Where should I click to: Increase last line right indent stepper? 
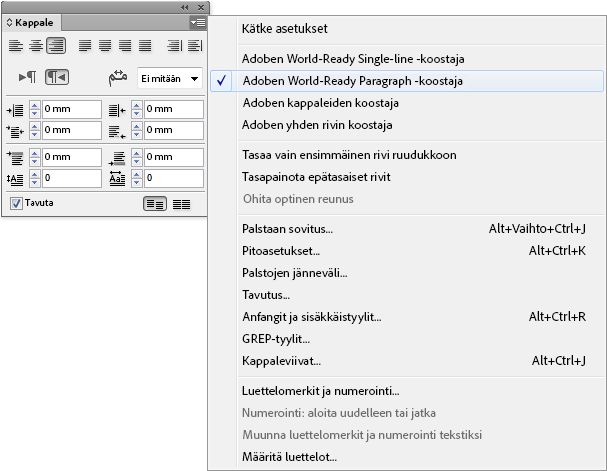[137, 126]
